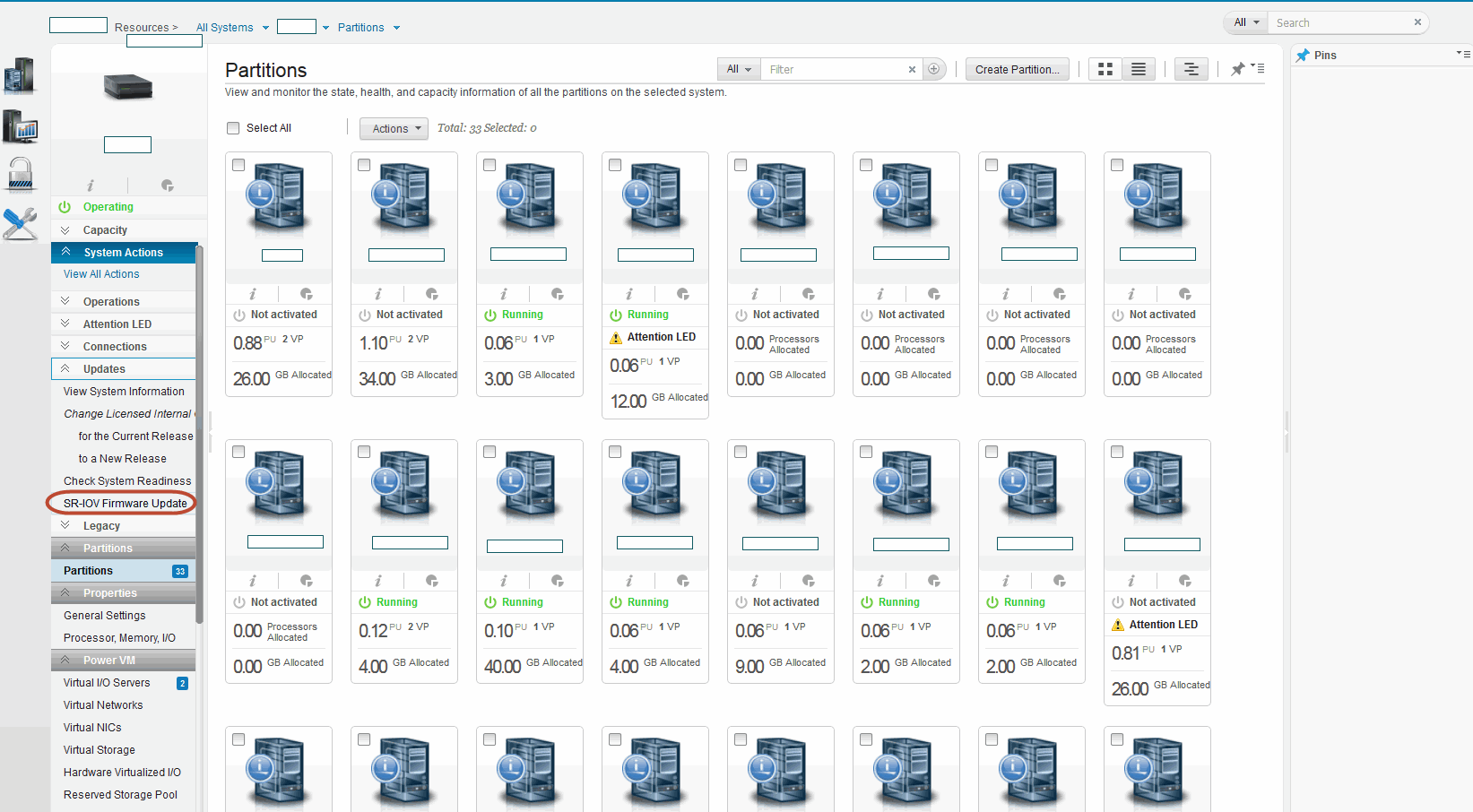This screenshot has width=1473, height=812.
Task: Open the Actions dropdown
Action: 394,129
